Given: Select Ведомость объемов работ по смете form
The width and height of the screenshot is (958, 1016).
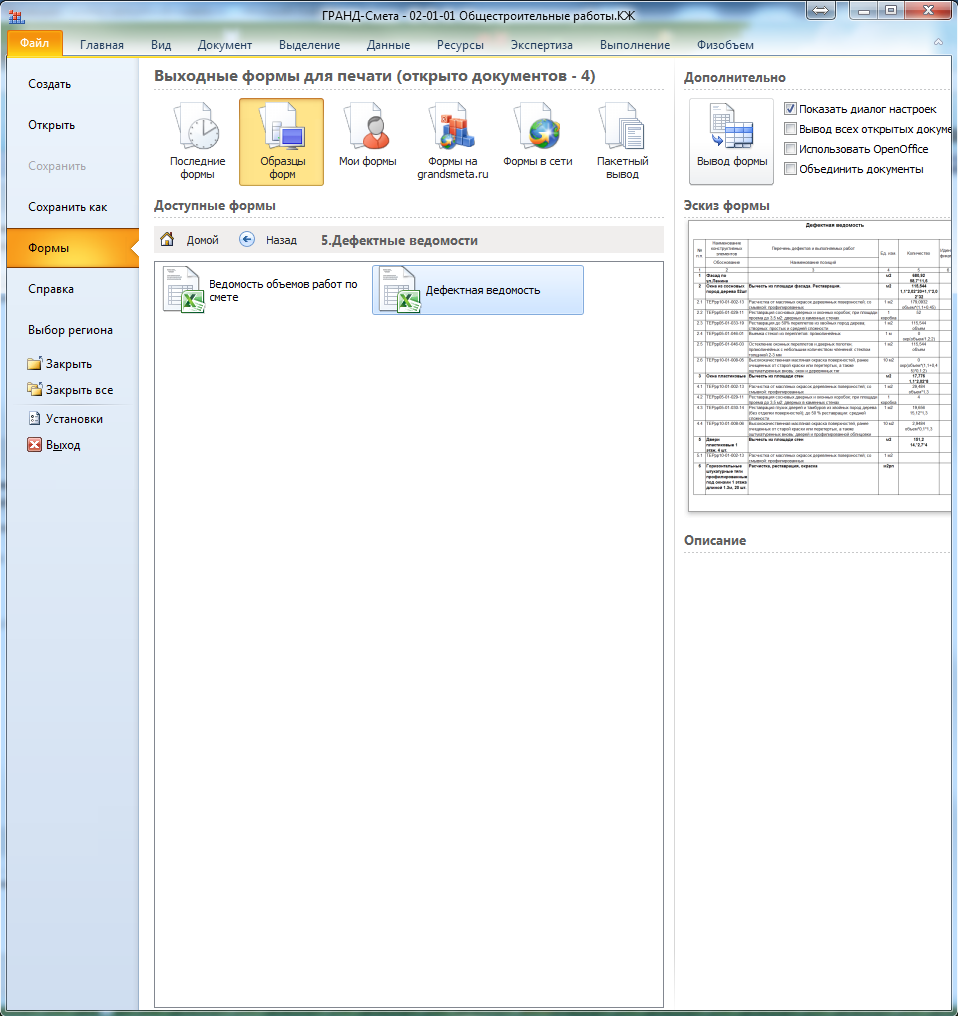Looking at the screenshot, I should tap(265, 290).
